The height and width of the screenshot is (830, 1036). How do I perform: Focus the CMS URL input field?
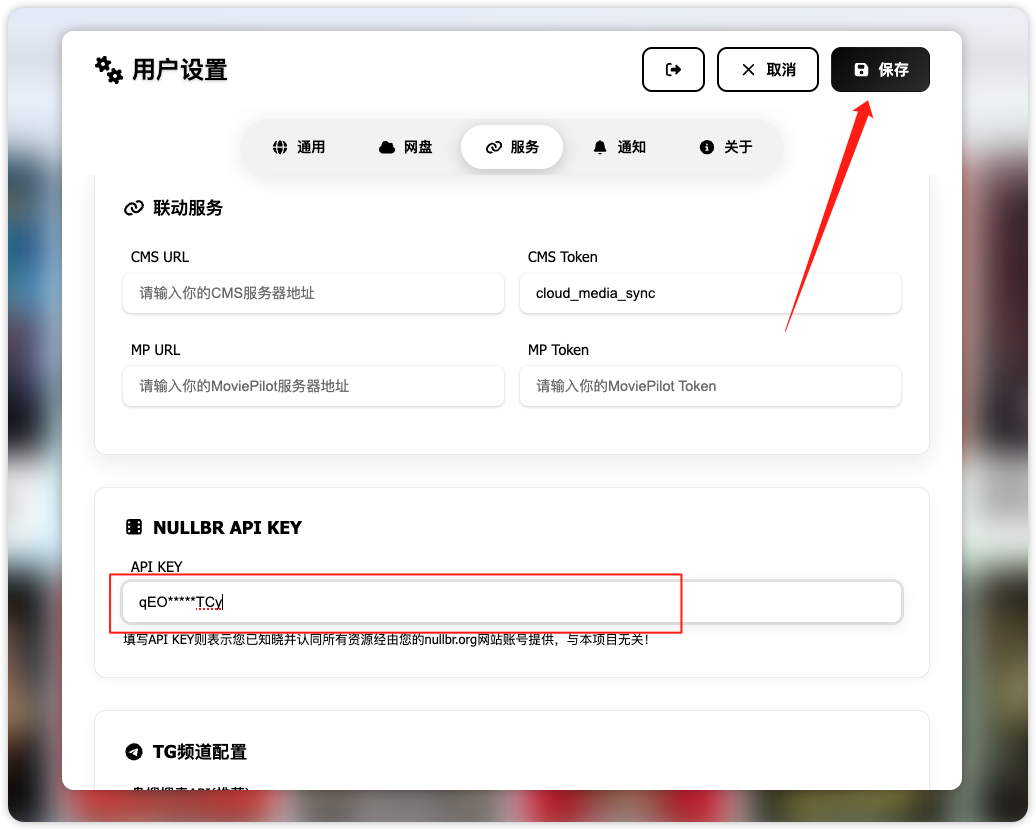point(313,293)
